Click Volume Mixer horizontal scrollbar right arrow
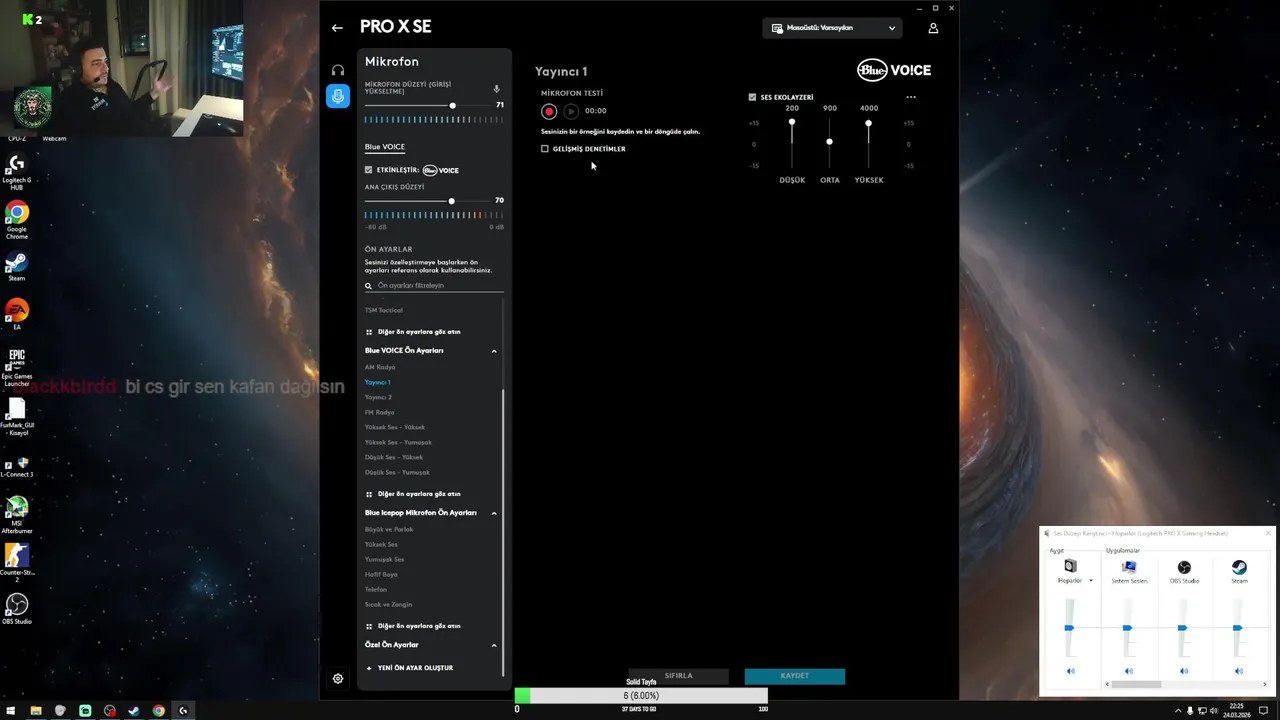Screen dimensions: 1280x720 (1265, 685)
